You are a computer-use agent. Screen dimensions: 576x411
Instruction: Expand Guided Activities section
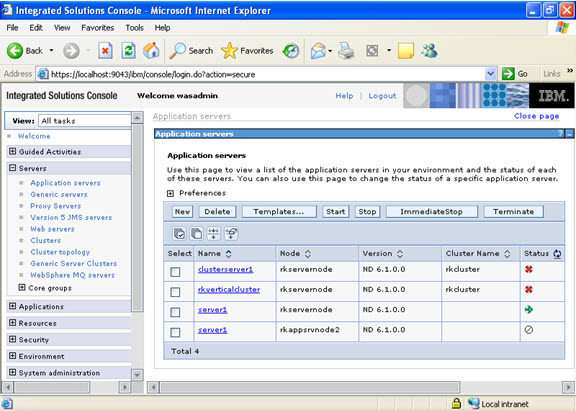click(x=13, y=151)
